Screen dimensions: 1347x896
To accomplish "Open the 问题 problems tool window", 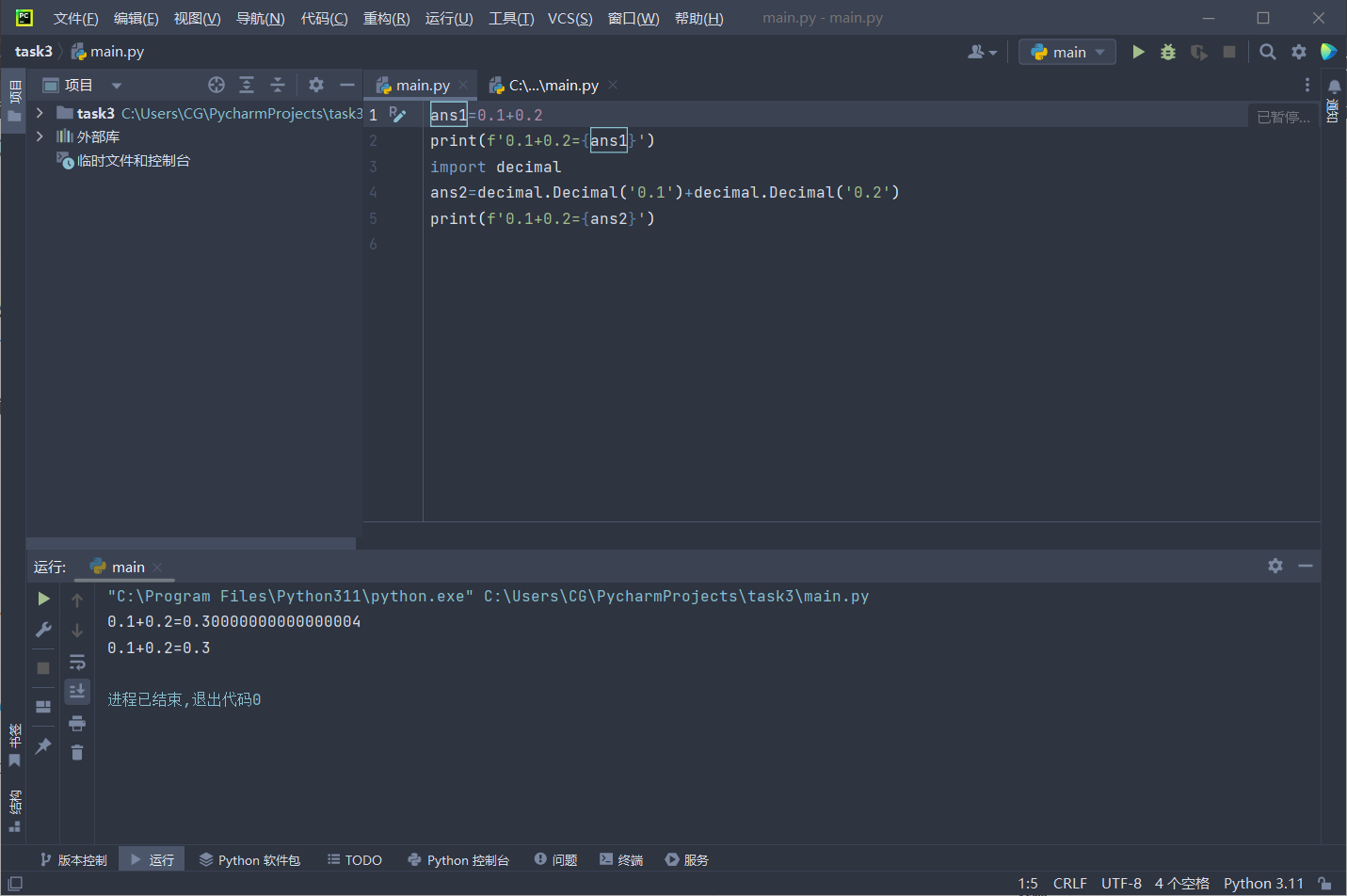I will click(x=555, y=859).
